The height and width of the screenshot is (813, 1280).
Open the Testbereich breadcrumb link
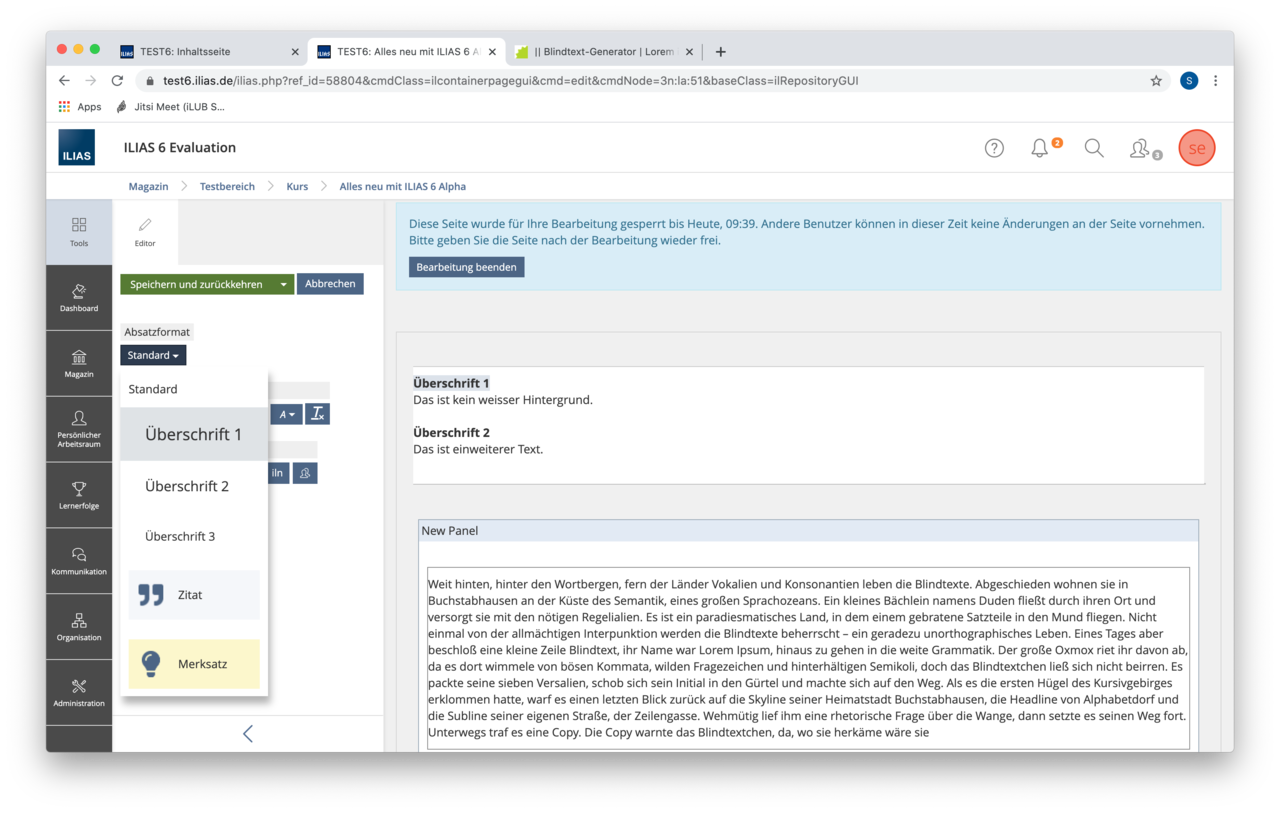point(227,186)
